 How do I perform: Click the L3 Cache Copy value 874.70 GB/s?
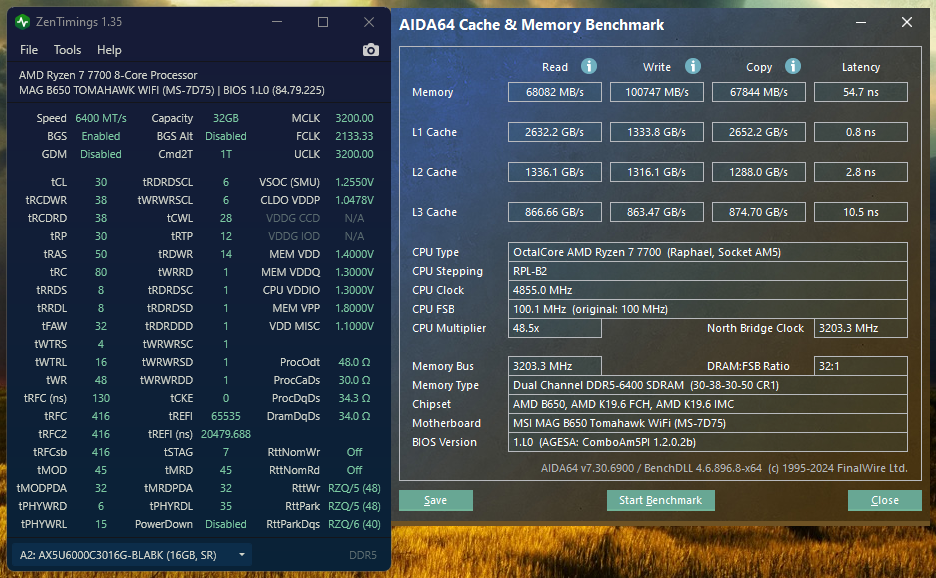click(759, 212)
